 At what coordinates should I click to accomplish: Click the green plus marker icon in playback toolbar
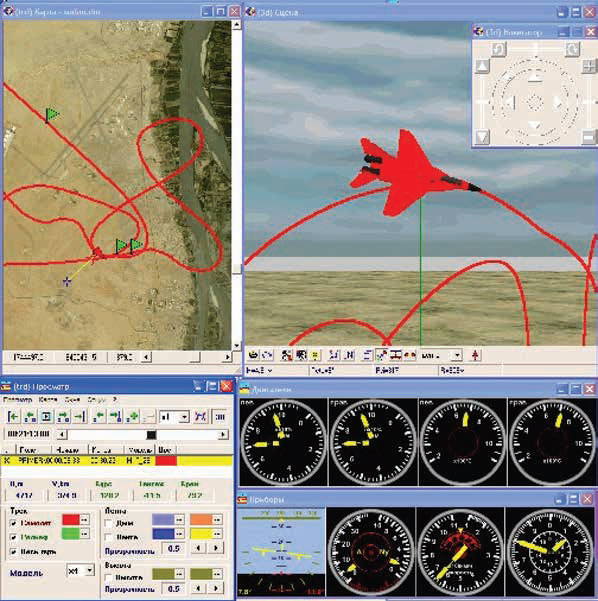tap(132, 416)
